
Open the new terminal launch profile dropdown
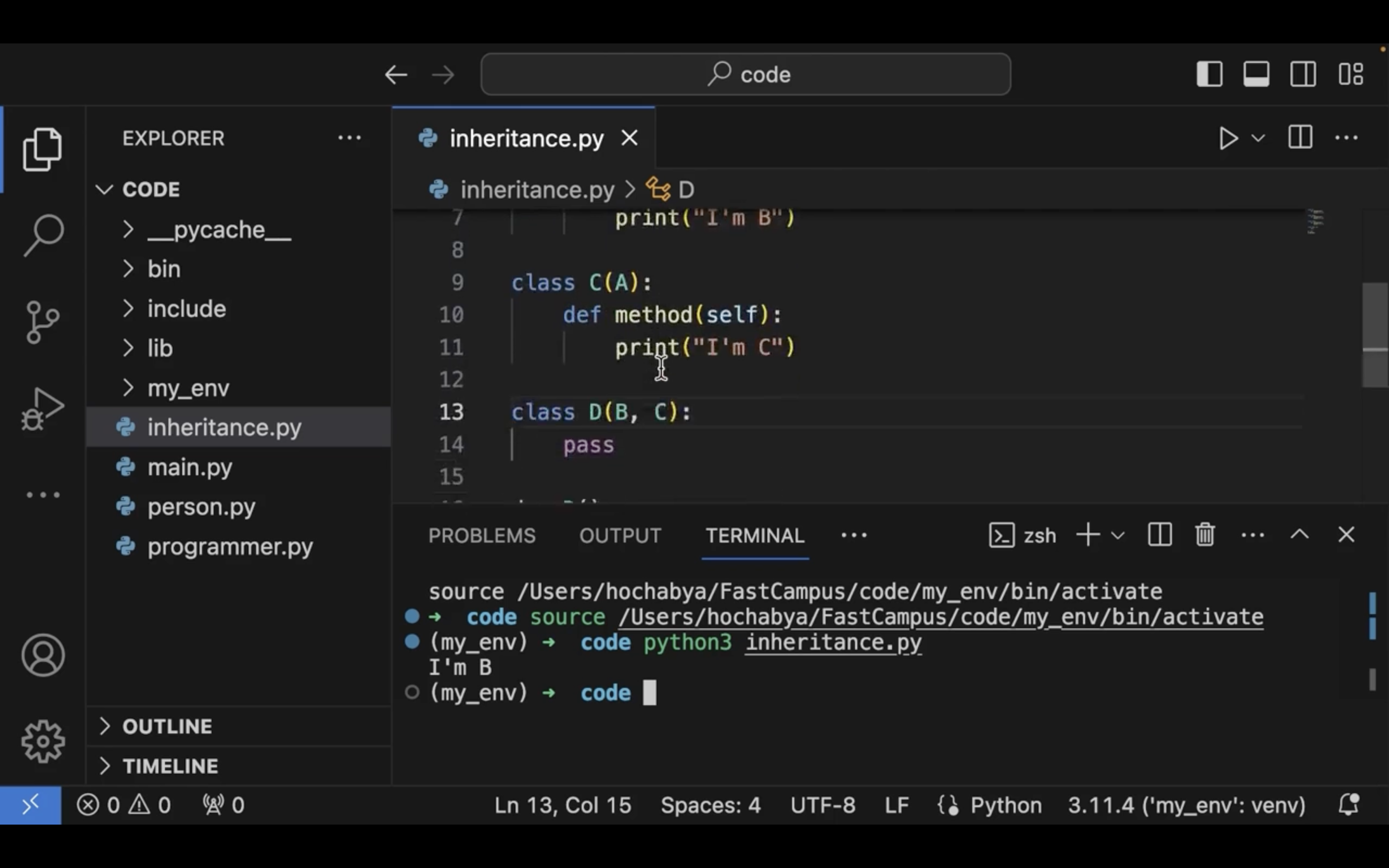point(1117,536)
